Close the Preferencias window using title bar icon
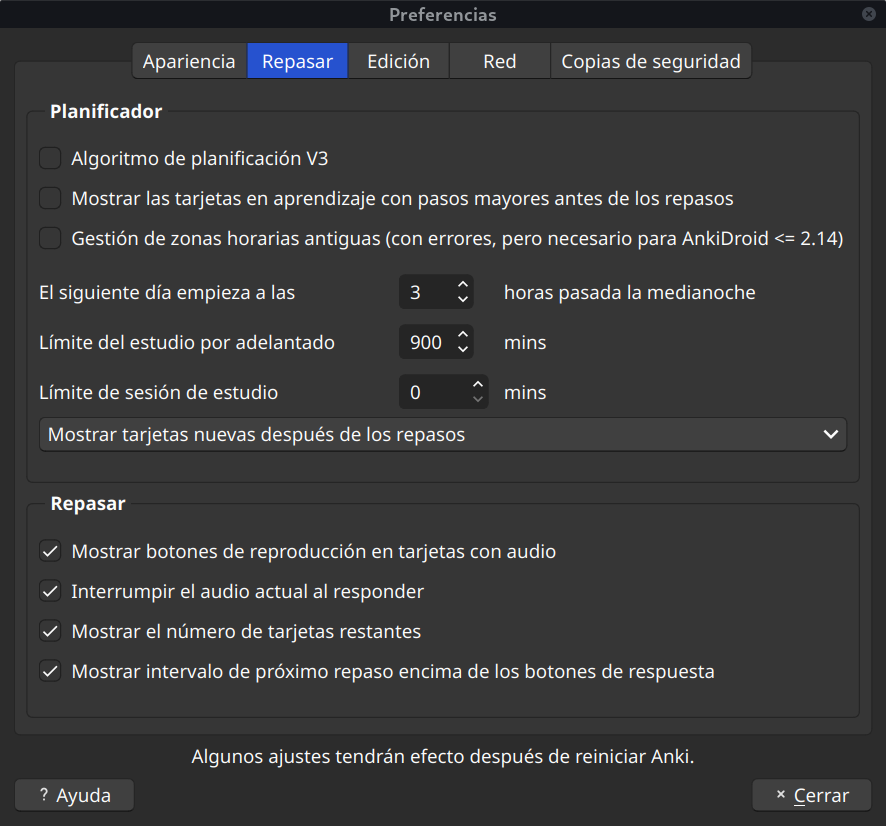The image size is (886, 826). (868, 14)
